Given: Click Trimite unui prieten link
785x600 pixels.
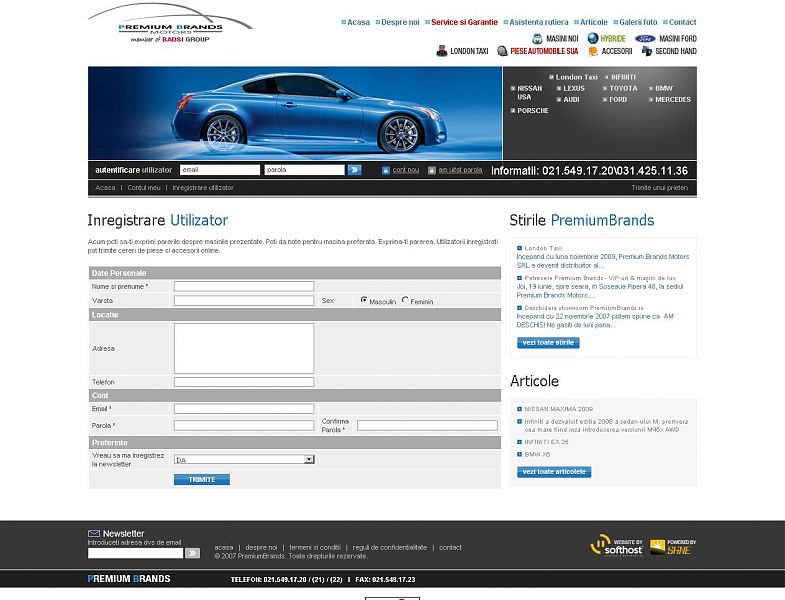Looking at the screenshot, I should coord(659,188).
